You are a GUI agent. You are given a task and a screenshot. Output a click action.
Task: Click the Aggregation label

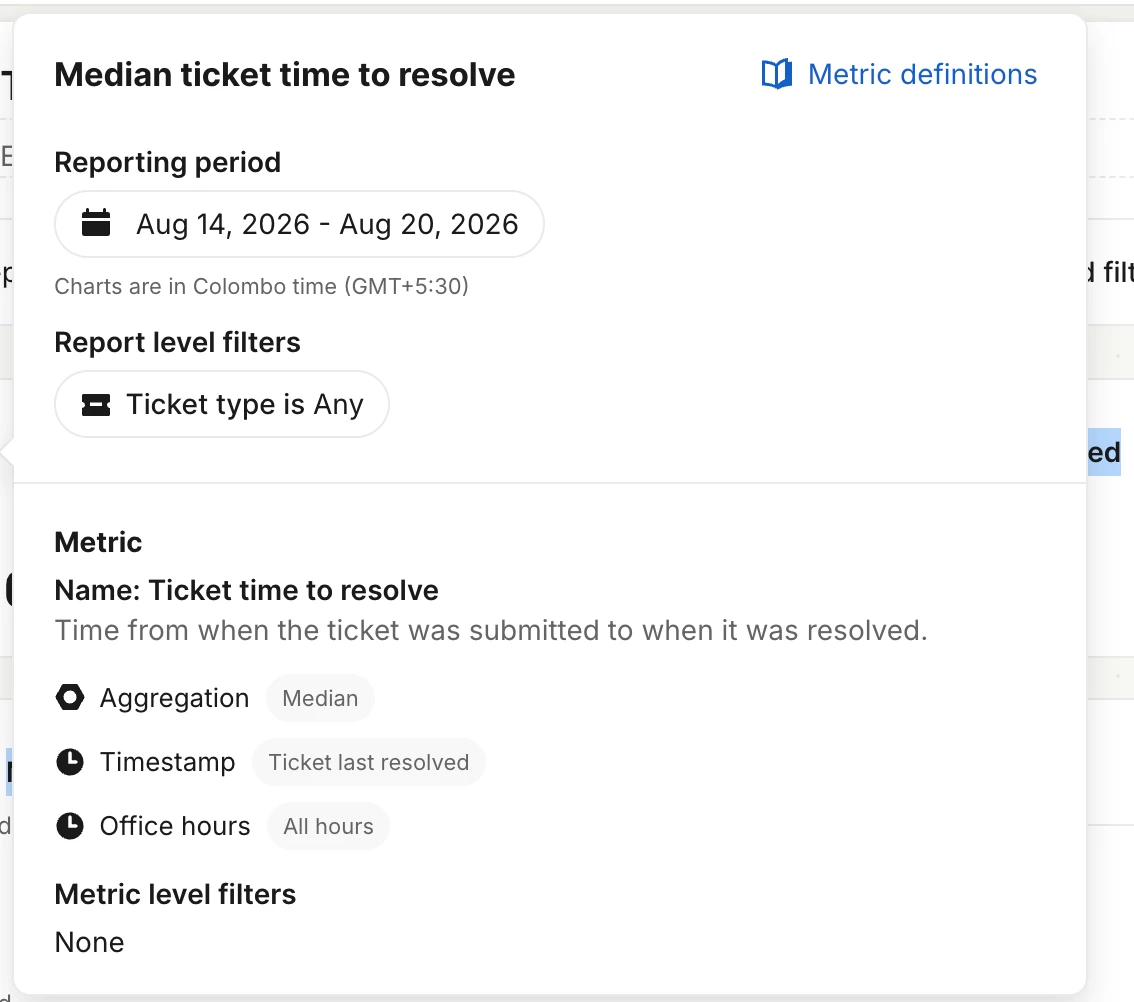point(174,698)
